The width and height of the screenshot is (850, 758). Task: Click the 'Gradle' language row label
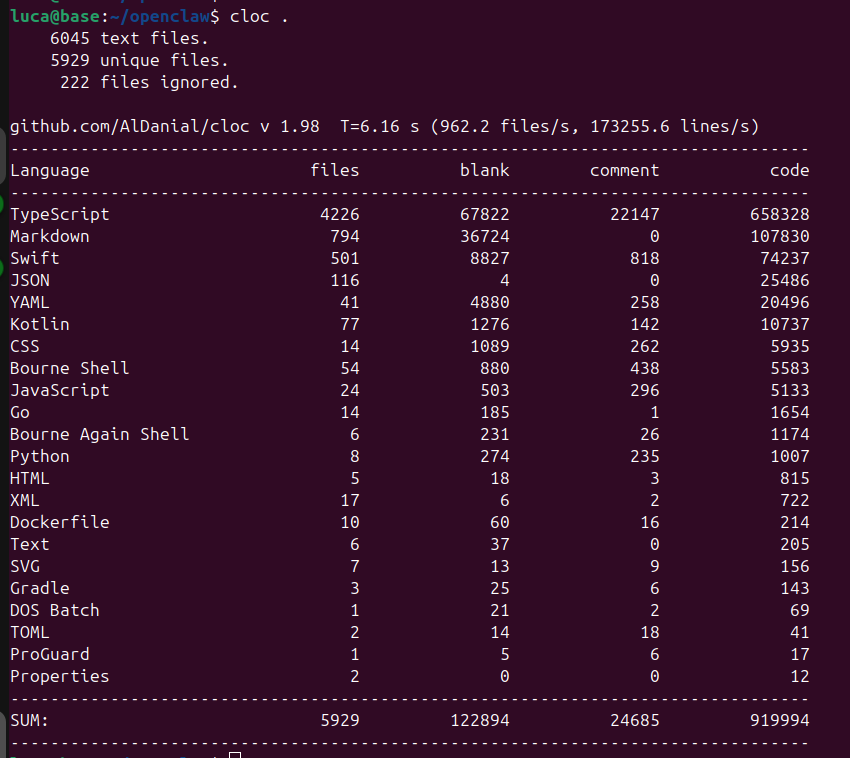[x=40, y=588]
